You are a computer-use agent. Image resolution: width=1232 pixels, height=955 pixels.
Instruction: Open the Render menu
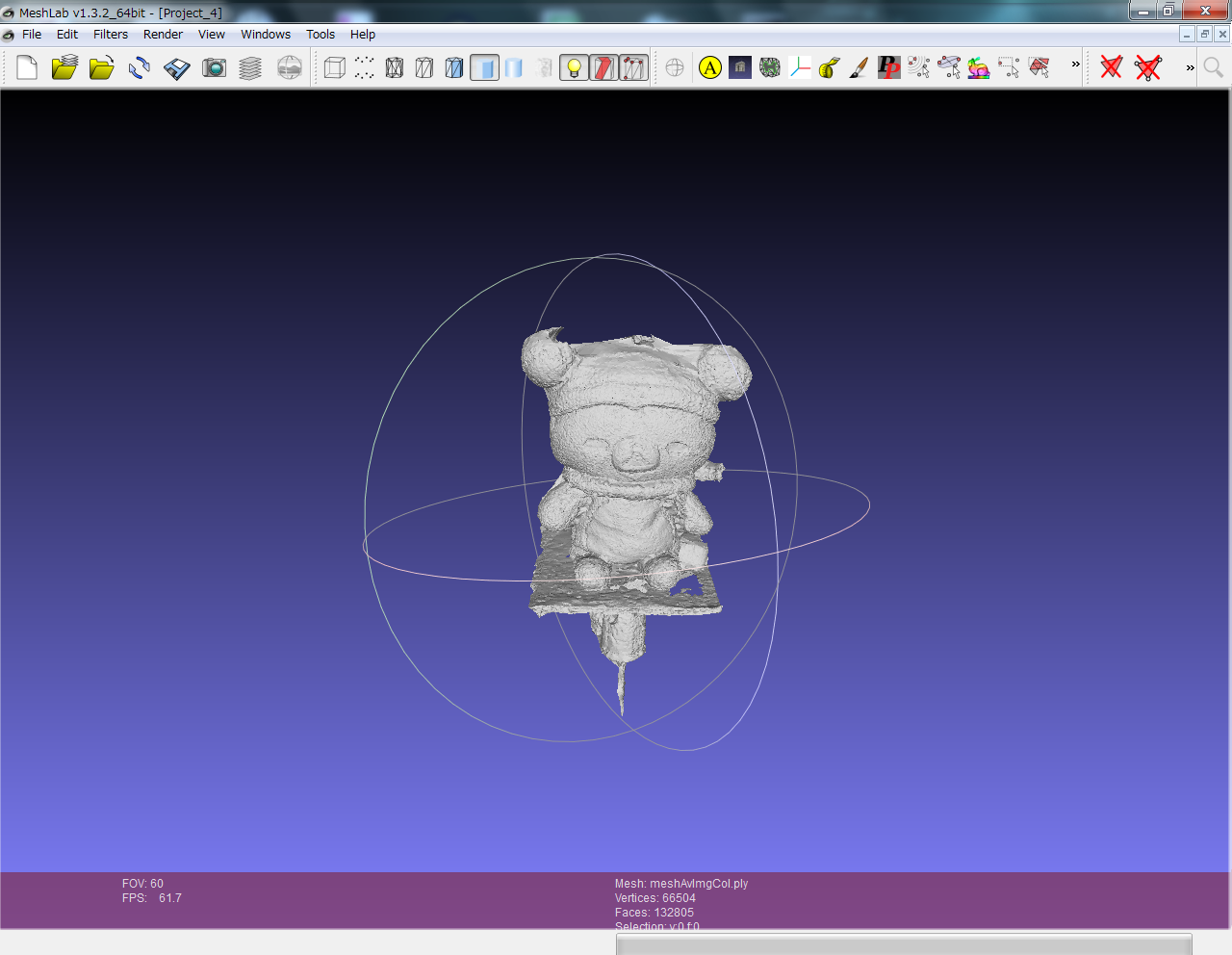pos(163,34)
